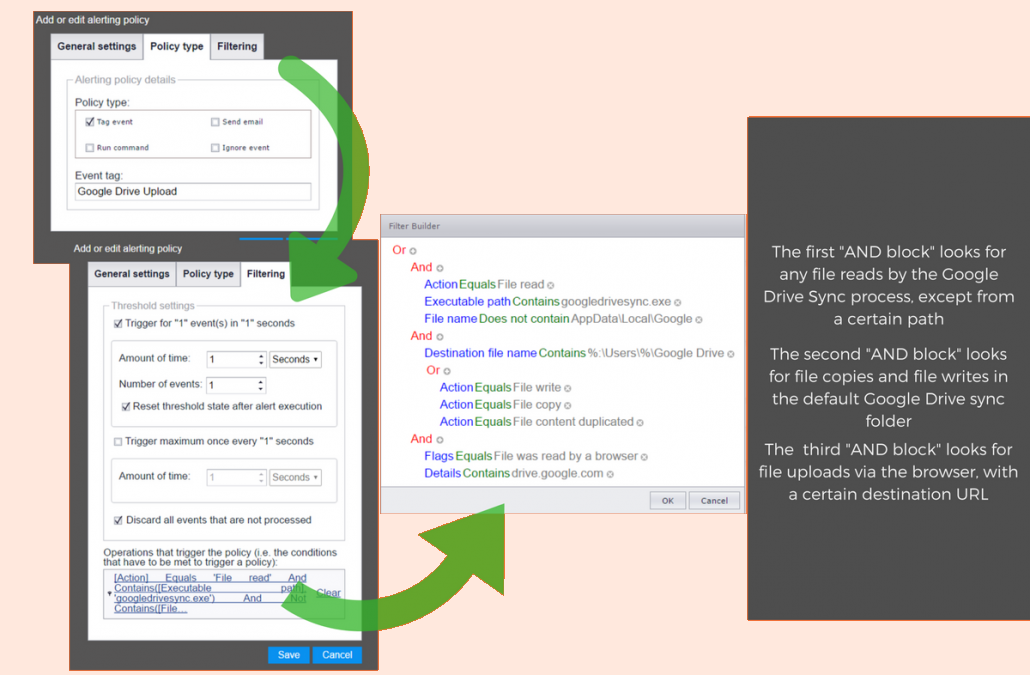Click plus icon beside And above Destination file name
The width and height of the screenshot is (1030, 675).
tap(439, 337)
